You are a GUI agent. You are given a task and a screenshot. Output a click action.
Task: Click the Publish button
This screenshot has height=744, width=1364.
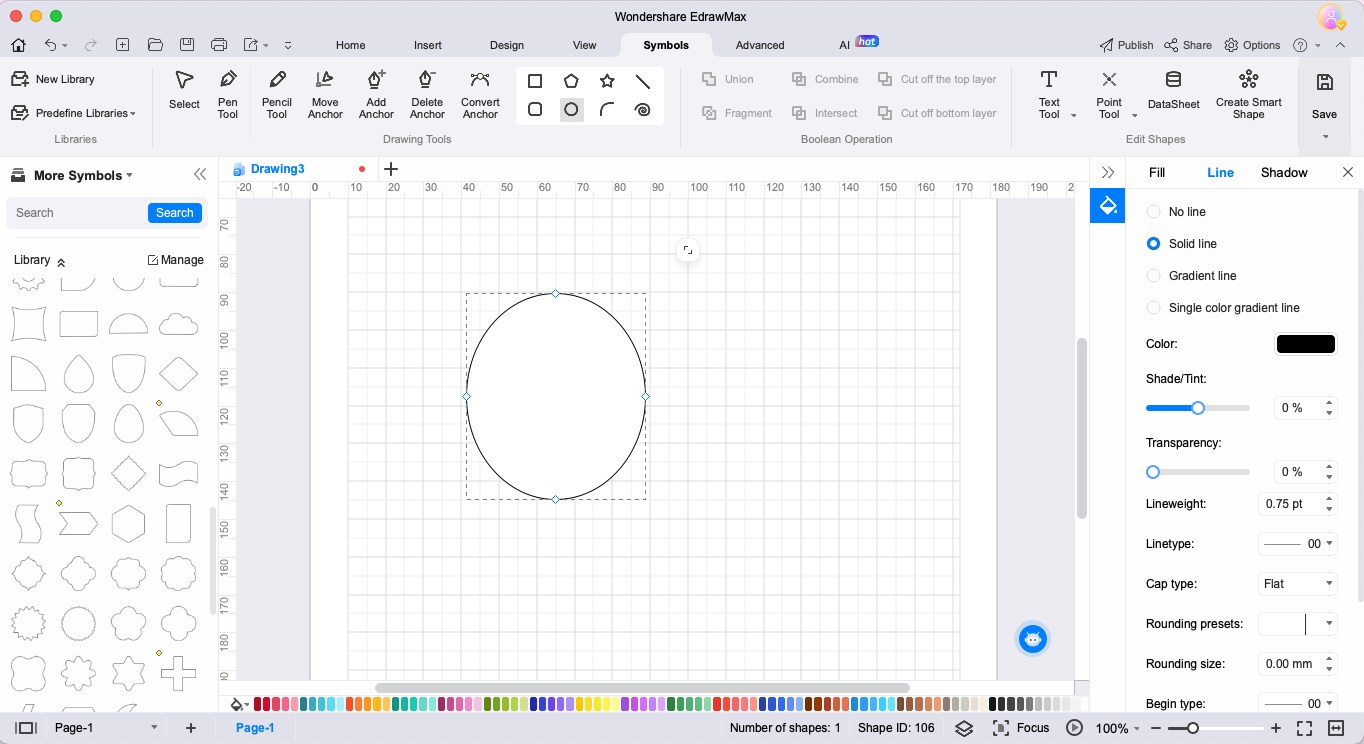click(1126, 45)
